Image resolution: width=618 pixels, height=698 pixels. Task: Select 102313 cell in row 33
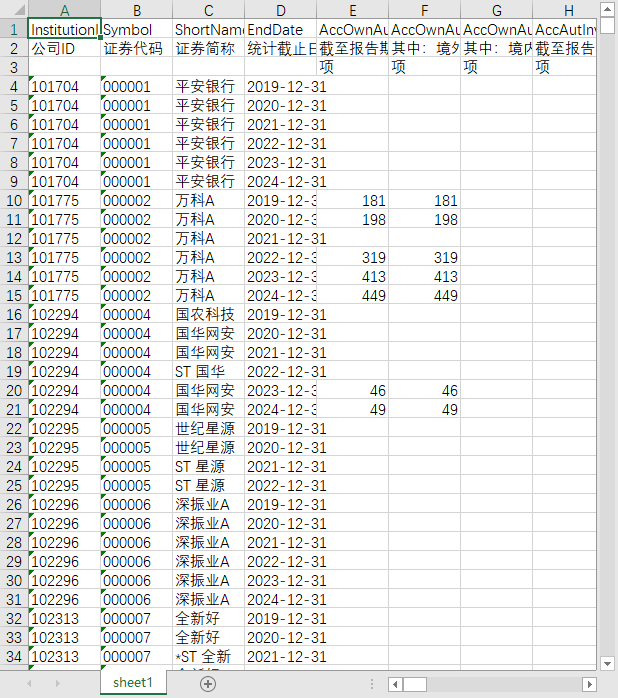pyautogui.click(x=65, y=637)
